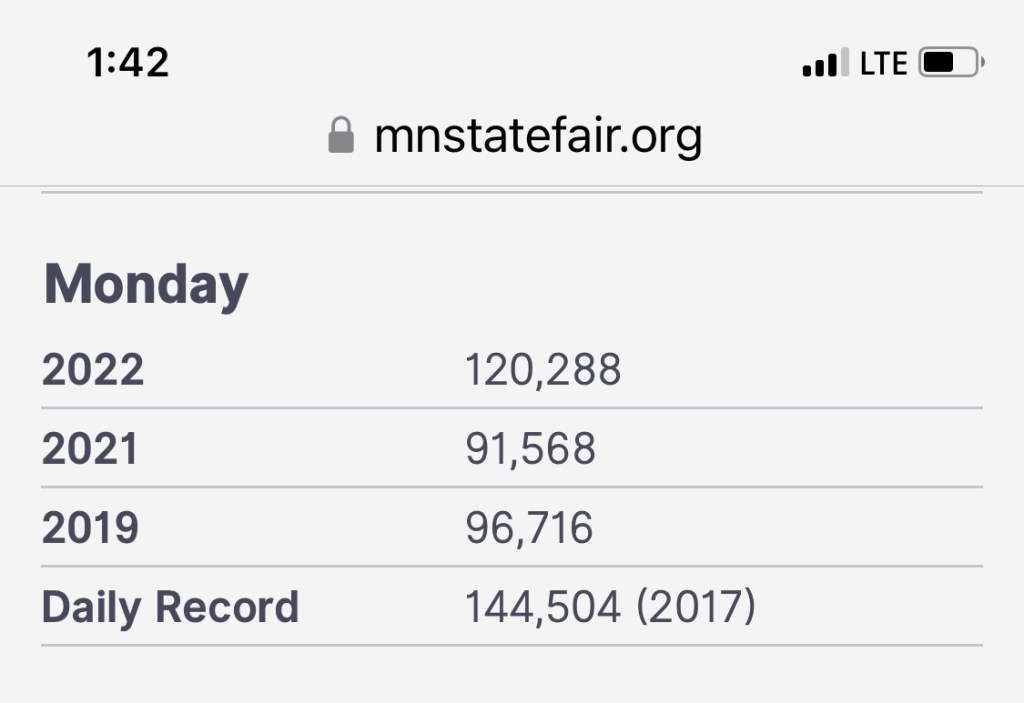Tap the 2022 row label
Viewport: 1024px width, 703px height.
93,370
